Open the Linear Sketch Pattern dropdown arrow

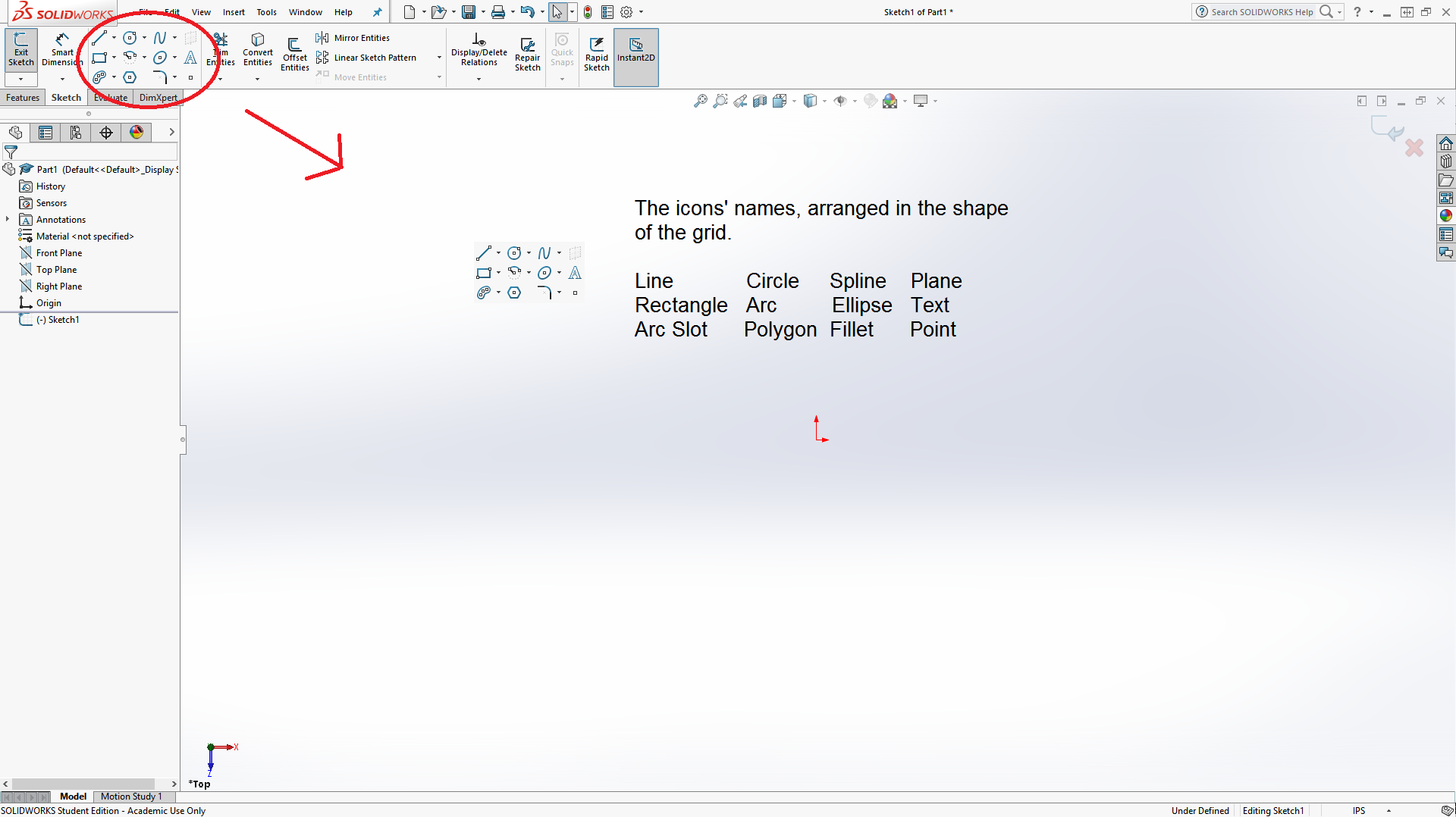coord(439,58)
